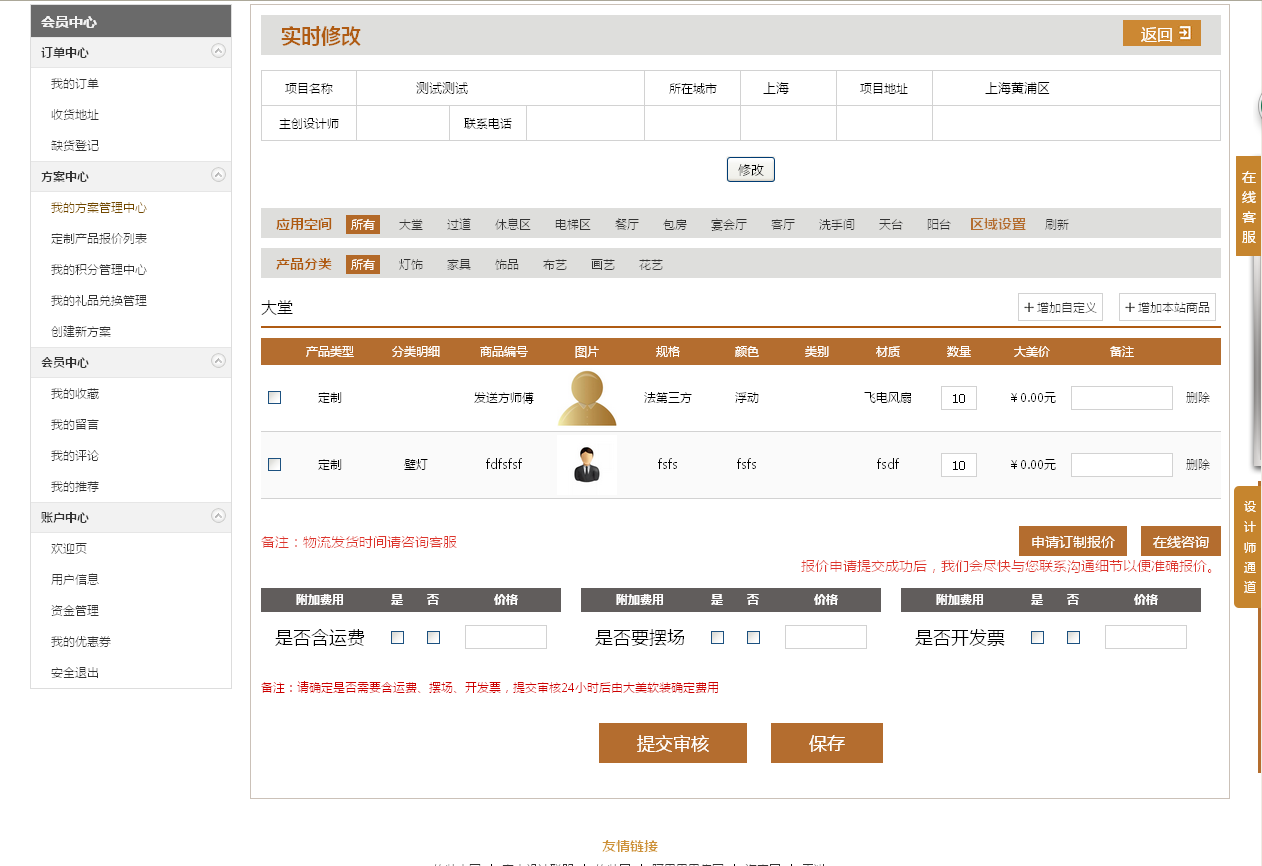Check the 壁灯 product row checkbox

pos(275,465)
